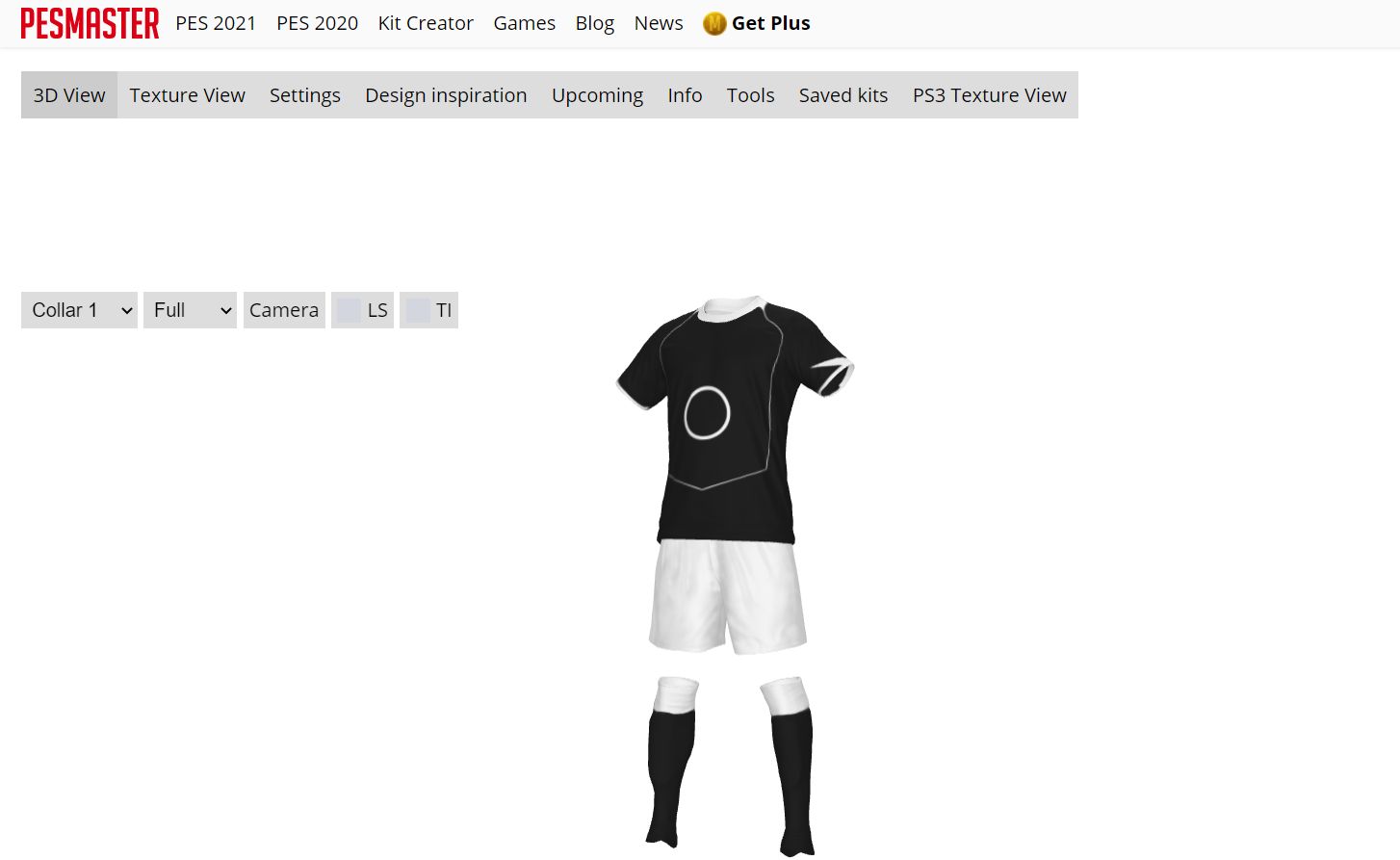
Task: Open the Tools tab
Action: 750,95
